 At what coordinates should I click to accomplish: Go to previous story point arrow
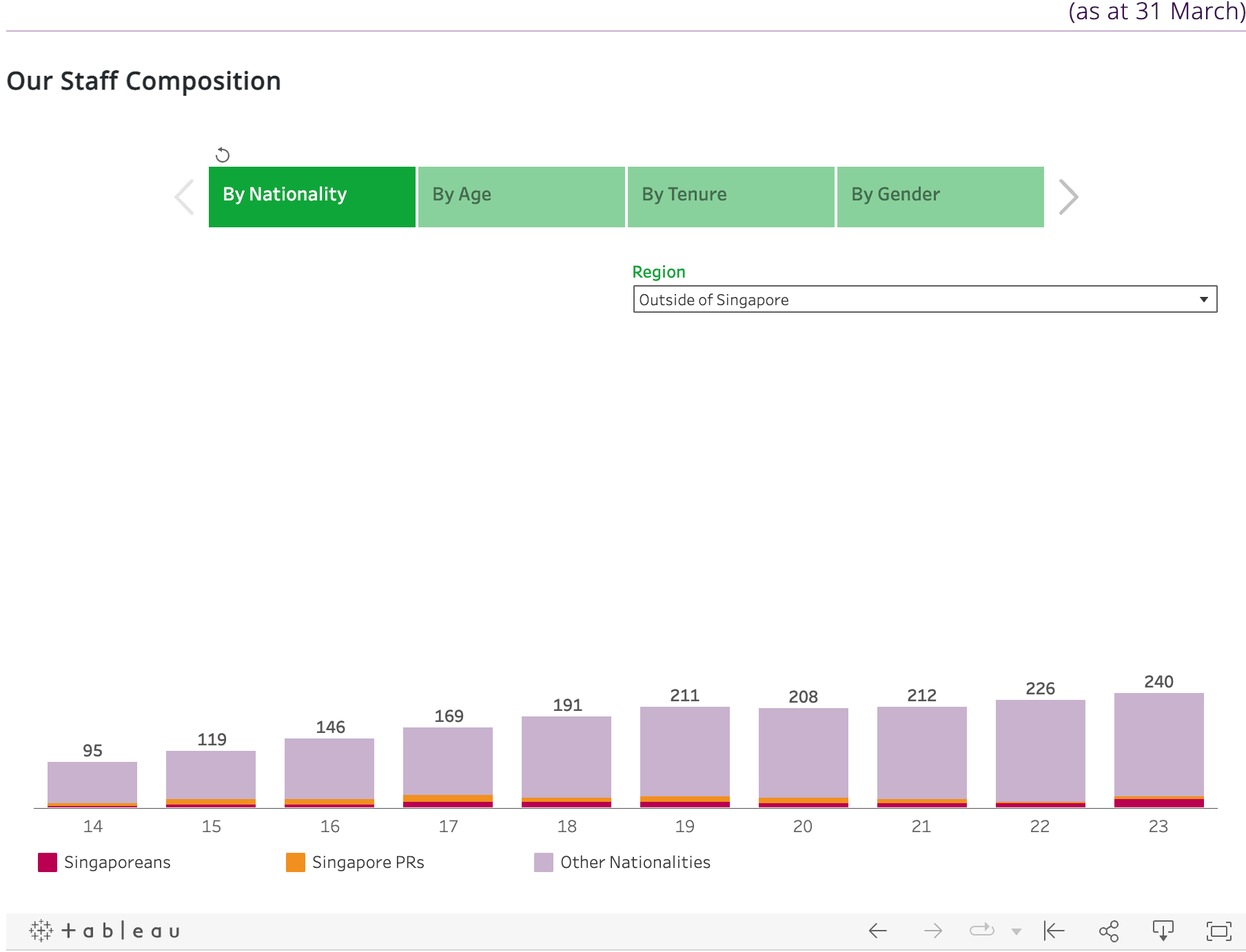185,197
